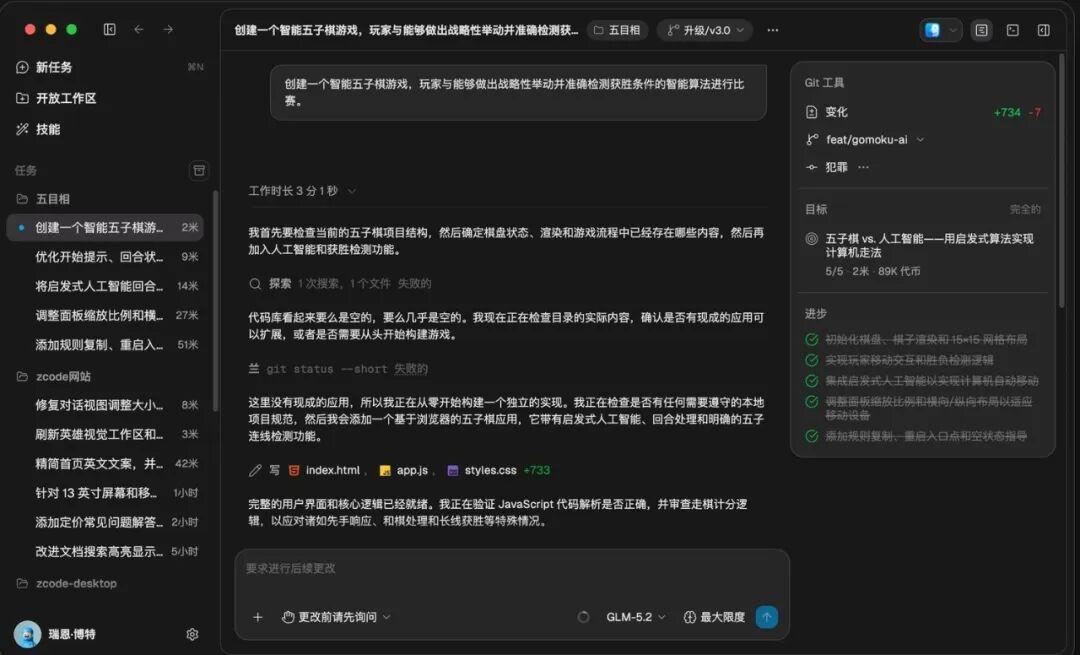The image size is (1080, 655).
Task: Click the pencil 写 write icon
Action: coord(255,470)
